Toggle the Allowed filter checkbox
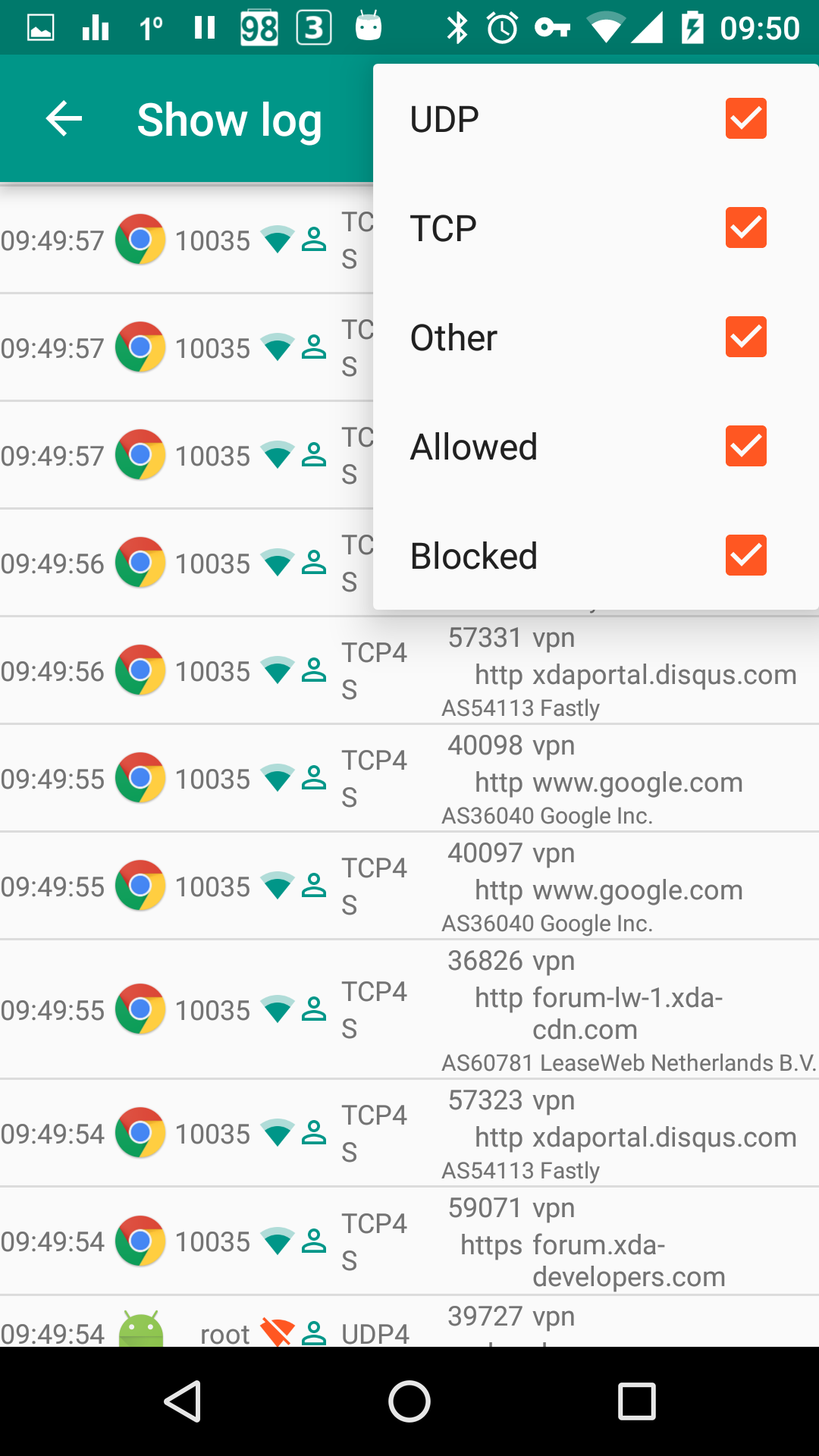 [x=746, y=446]
